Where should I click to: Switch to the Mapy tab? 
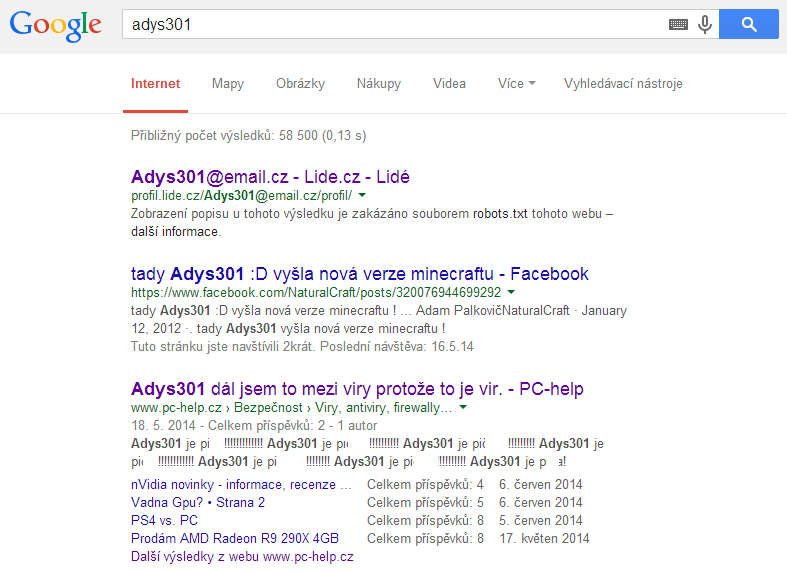pyautogui.click(x=227, y=84)
